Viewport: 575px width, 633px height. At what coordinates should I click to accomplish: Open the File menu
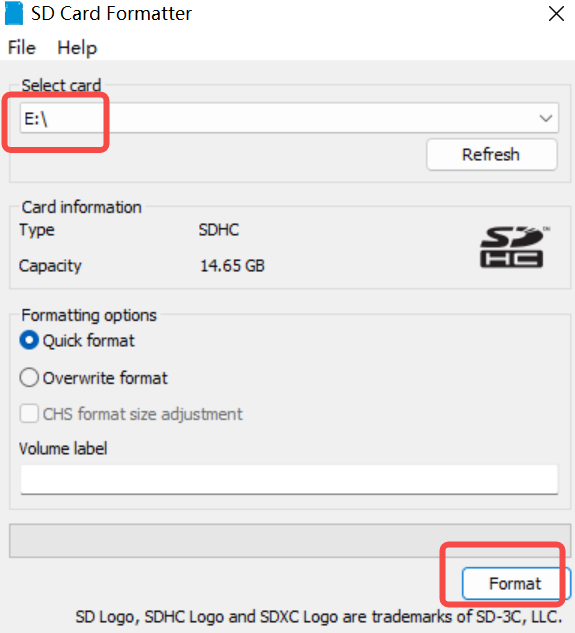22,48
